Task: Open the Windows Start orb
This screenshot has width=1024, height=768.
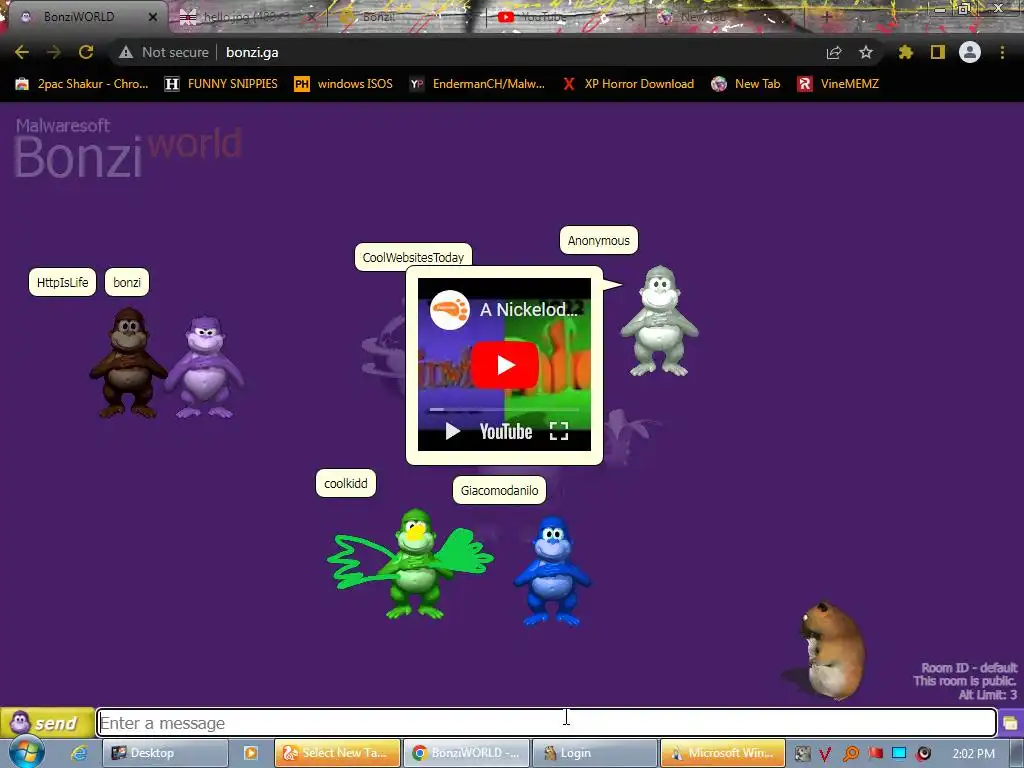Action: pyautogui.click(x=26, y=753)
